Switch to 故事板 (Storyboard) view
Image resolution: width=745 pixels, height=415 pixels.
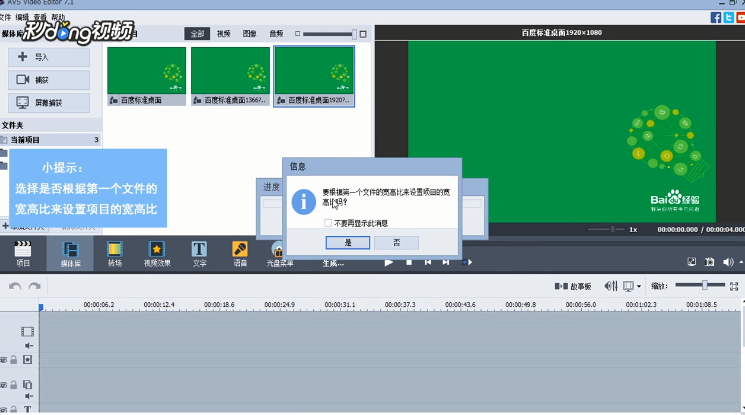[573, 286]
